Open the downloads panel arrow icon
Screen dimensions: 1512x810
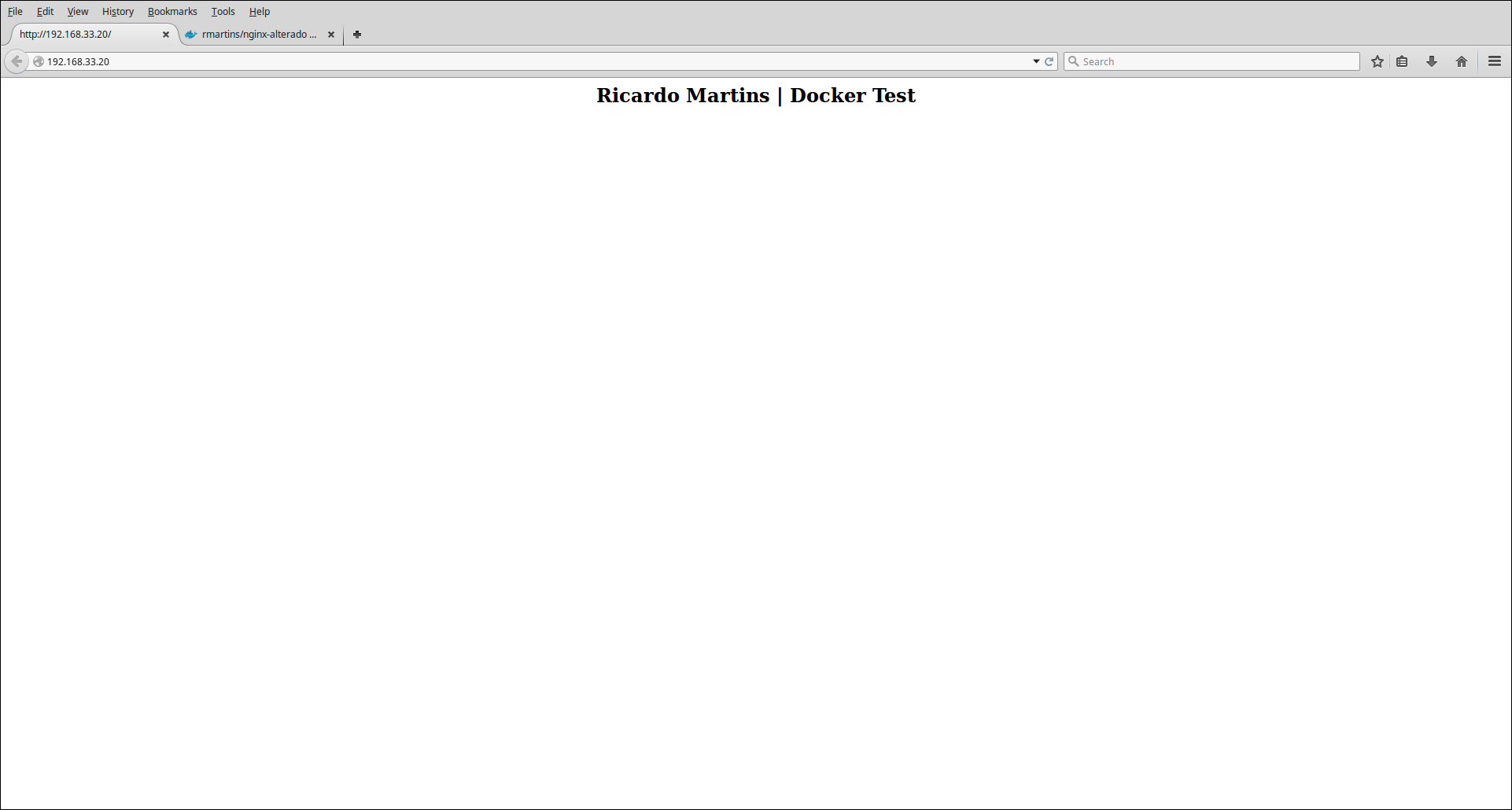pos(1431,61)
